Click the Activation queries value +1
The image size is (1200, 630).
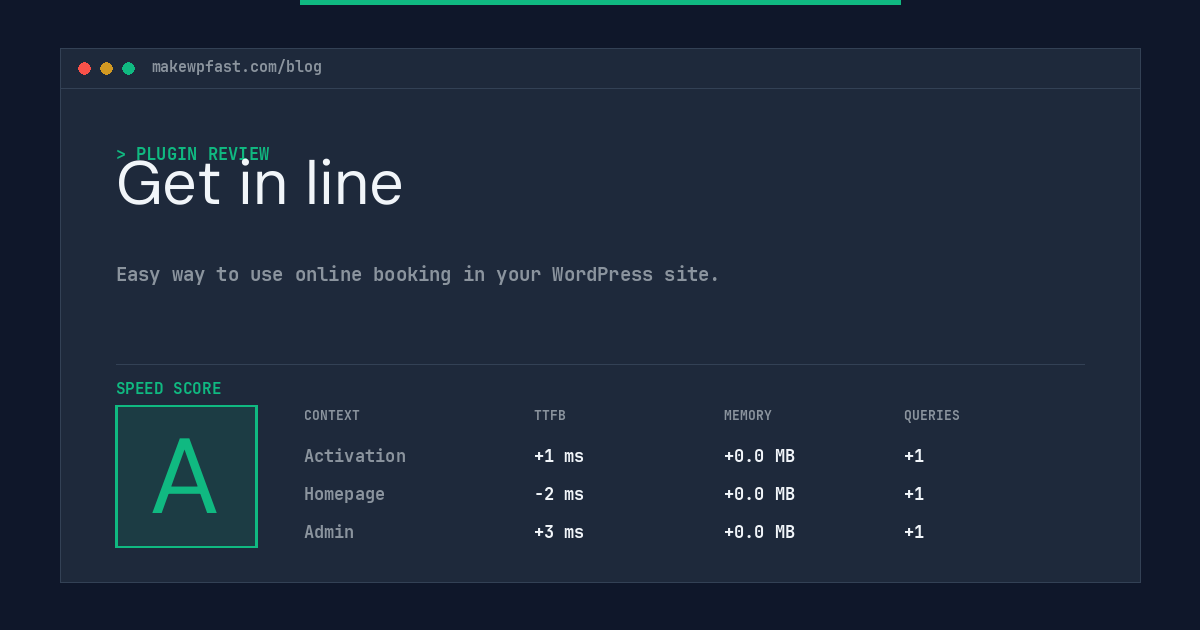[914, 456]
